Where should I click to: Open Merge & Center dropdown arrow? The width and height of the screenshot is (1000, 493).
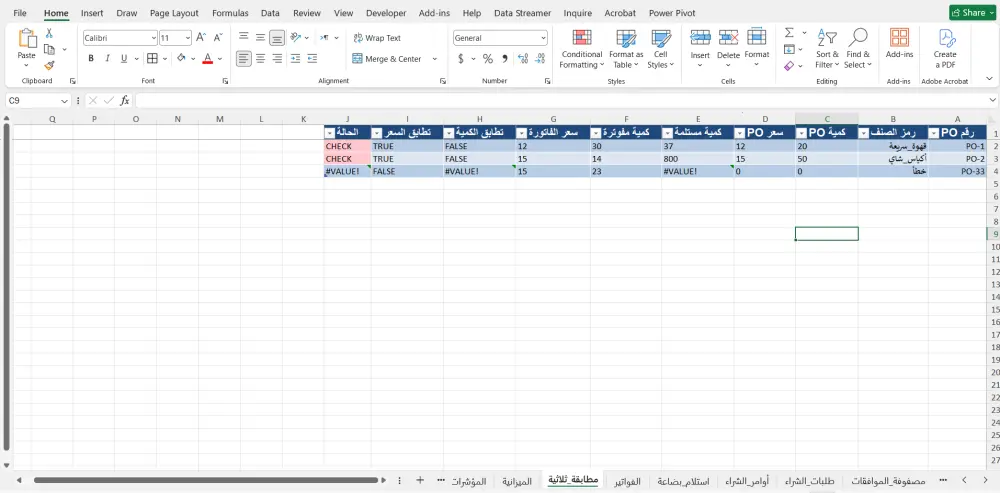(434, 59)
